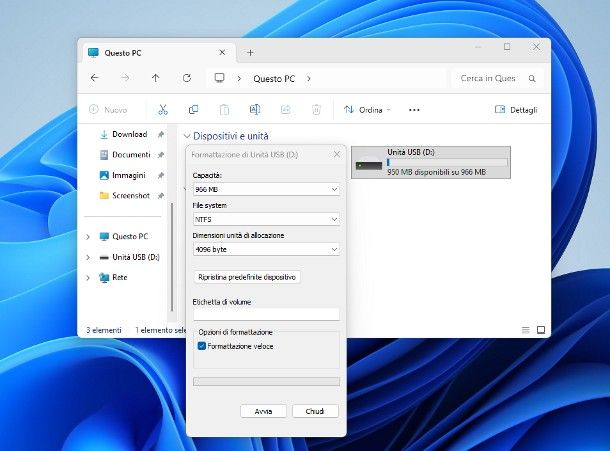Open the Ordina sort menu
Viewport: 610px width, 451px height.
367,110
